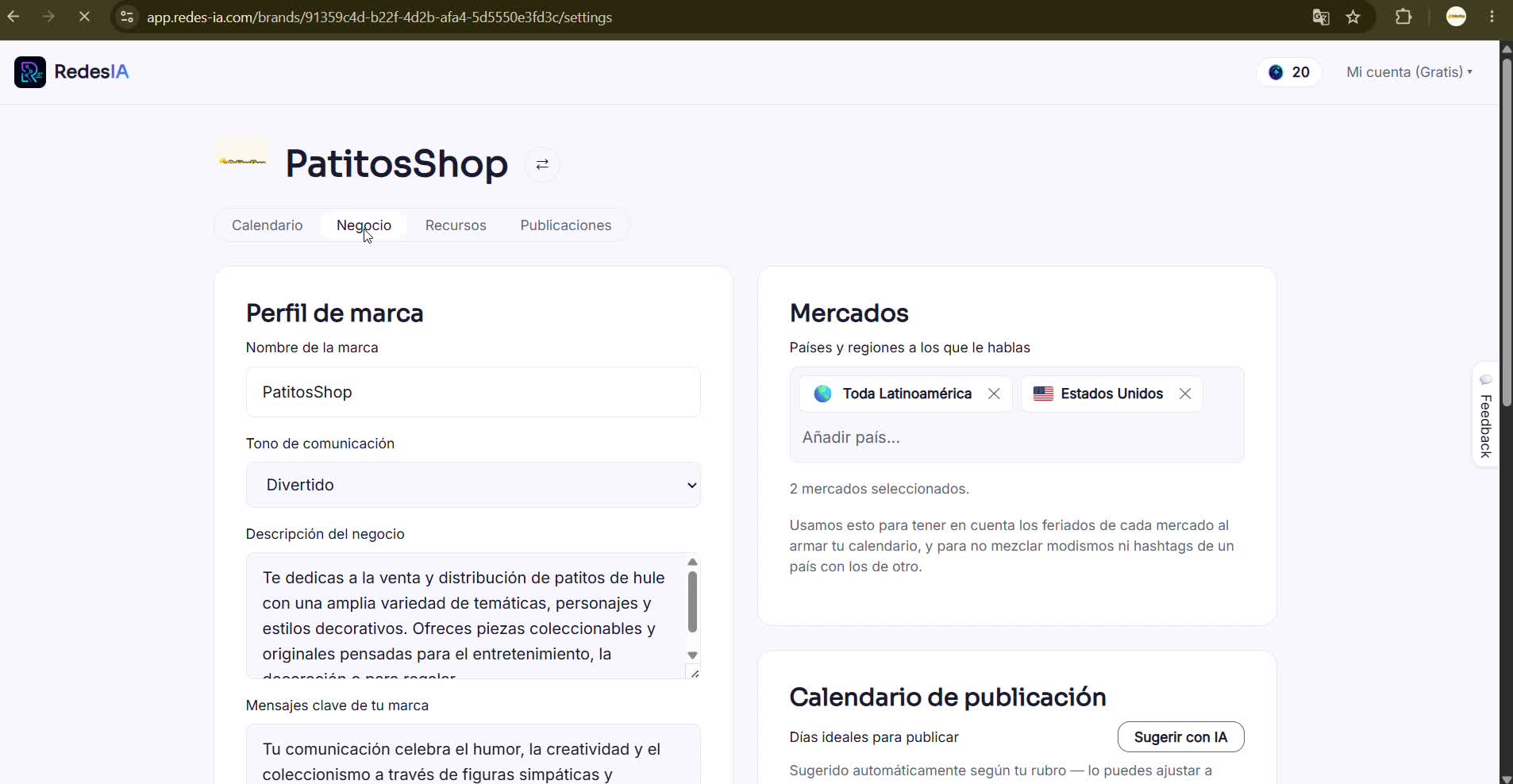Remove Estados Unidos market tag

(x=1185, y=394)
